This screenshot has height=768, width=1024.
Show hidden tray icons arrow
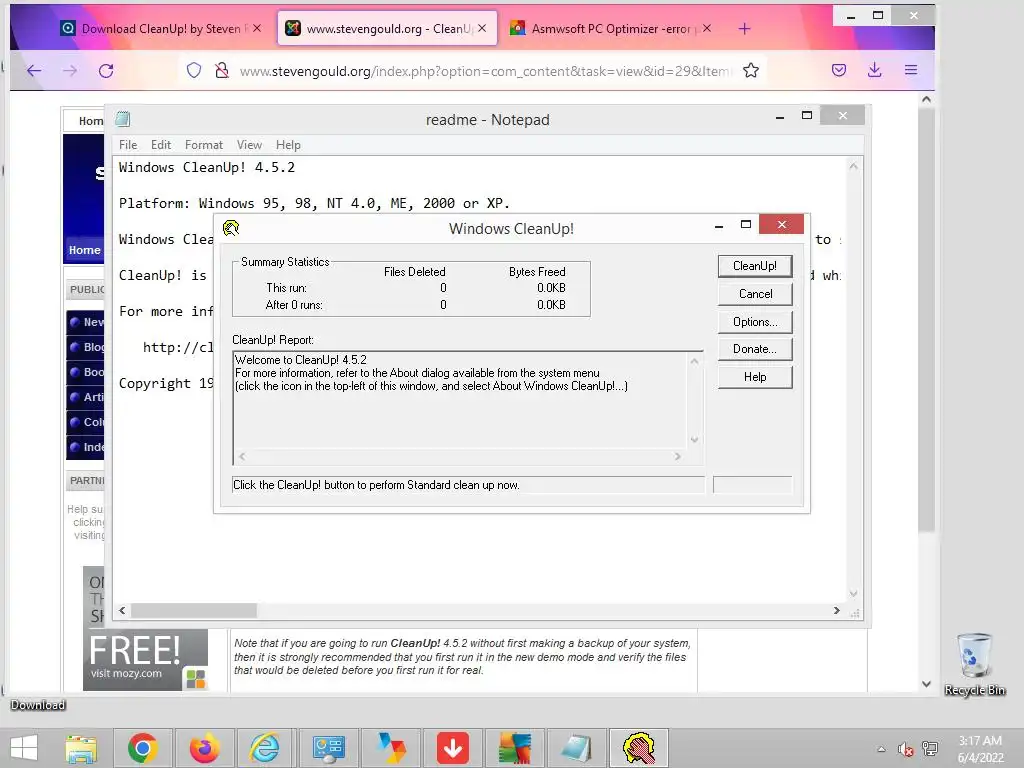881,749
